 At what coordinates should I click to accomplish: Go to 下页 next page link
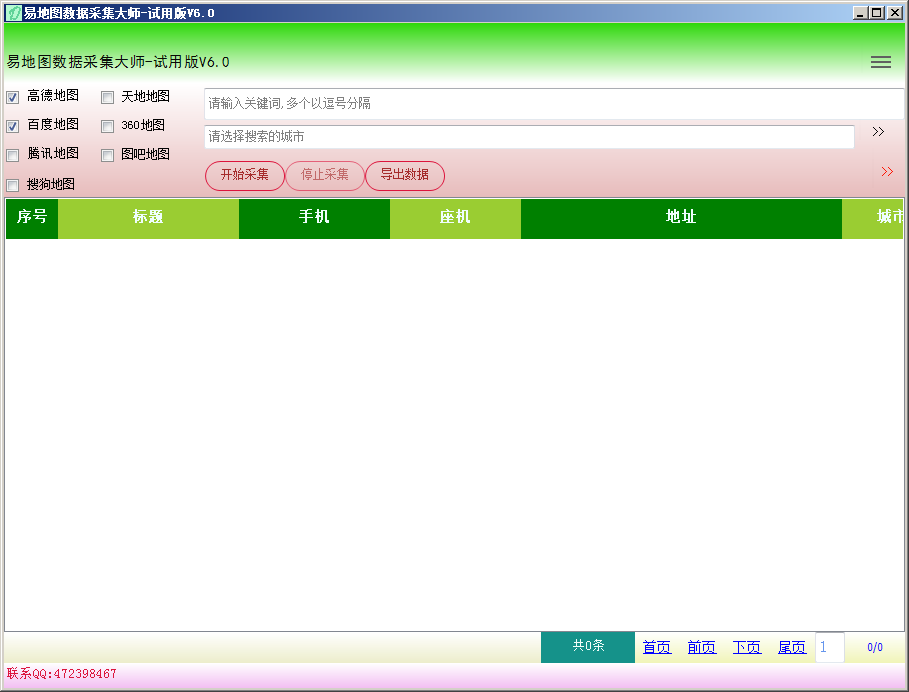747,647
